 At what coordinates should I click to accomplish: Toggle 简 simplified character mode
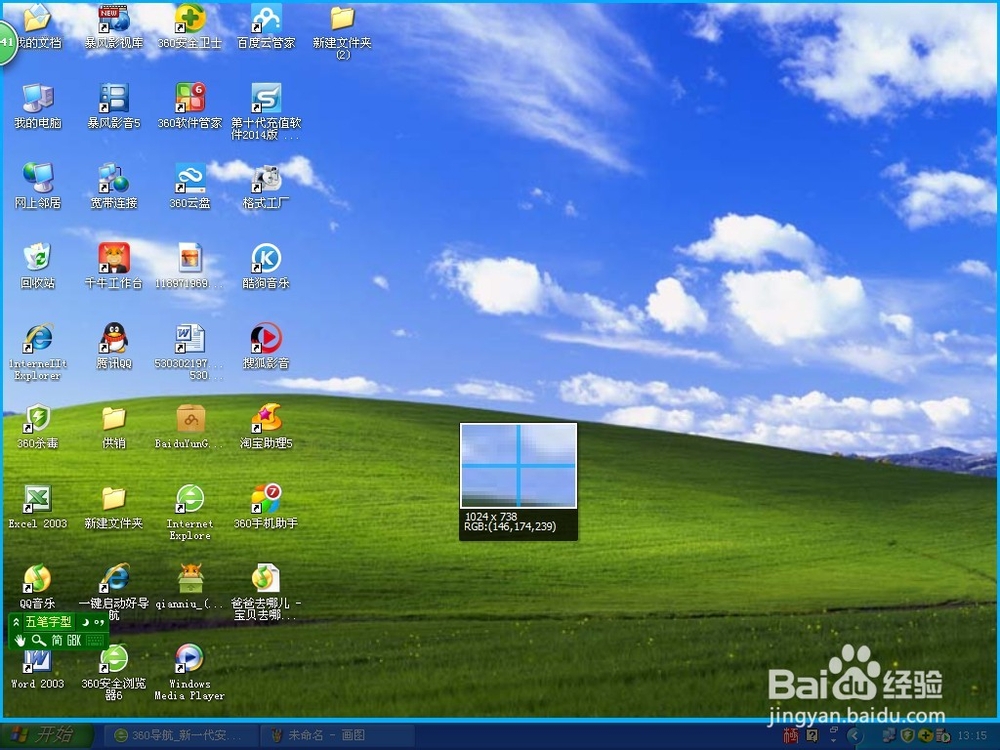[57, 640]
